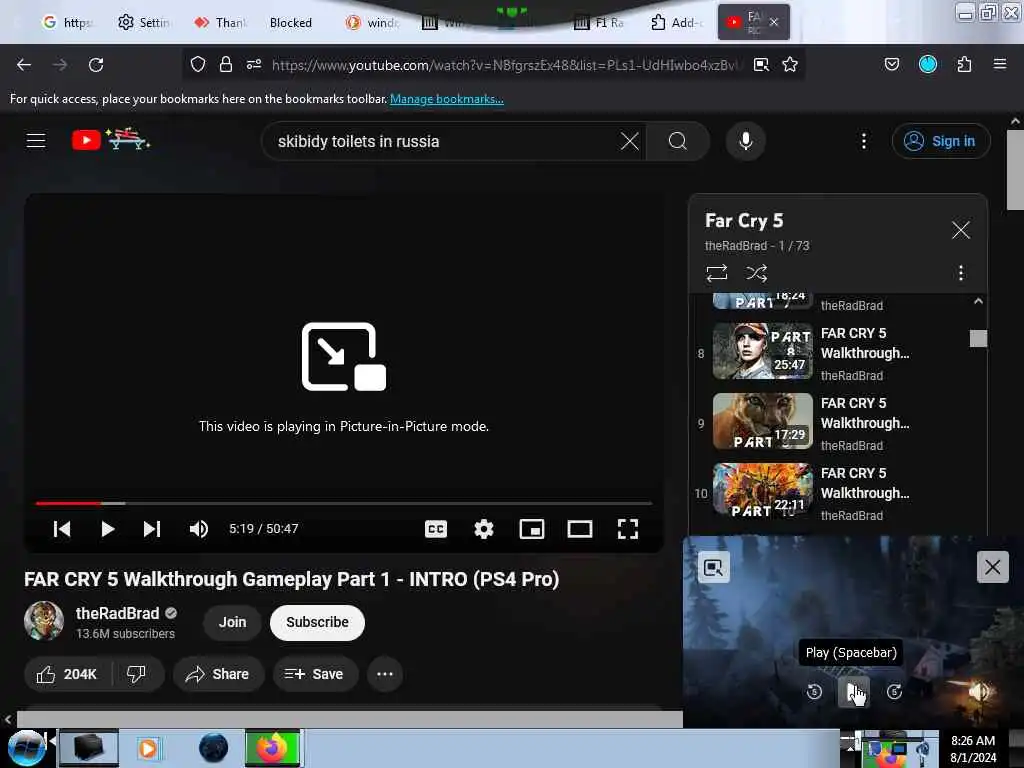Open Firefox taskbar icon

point(272,748)
